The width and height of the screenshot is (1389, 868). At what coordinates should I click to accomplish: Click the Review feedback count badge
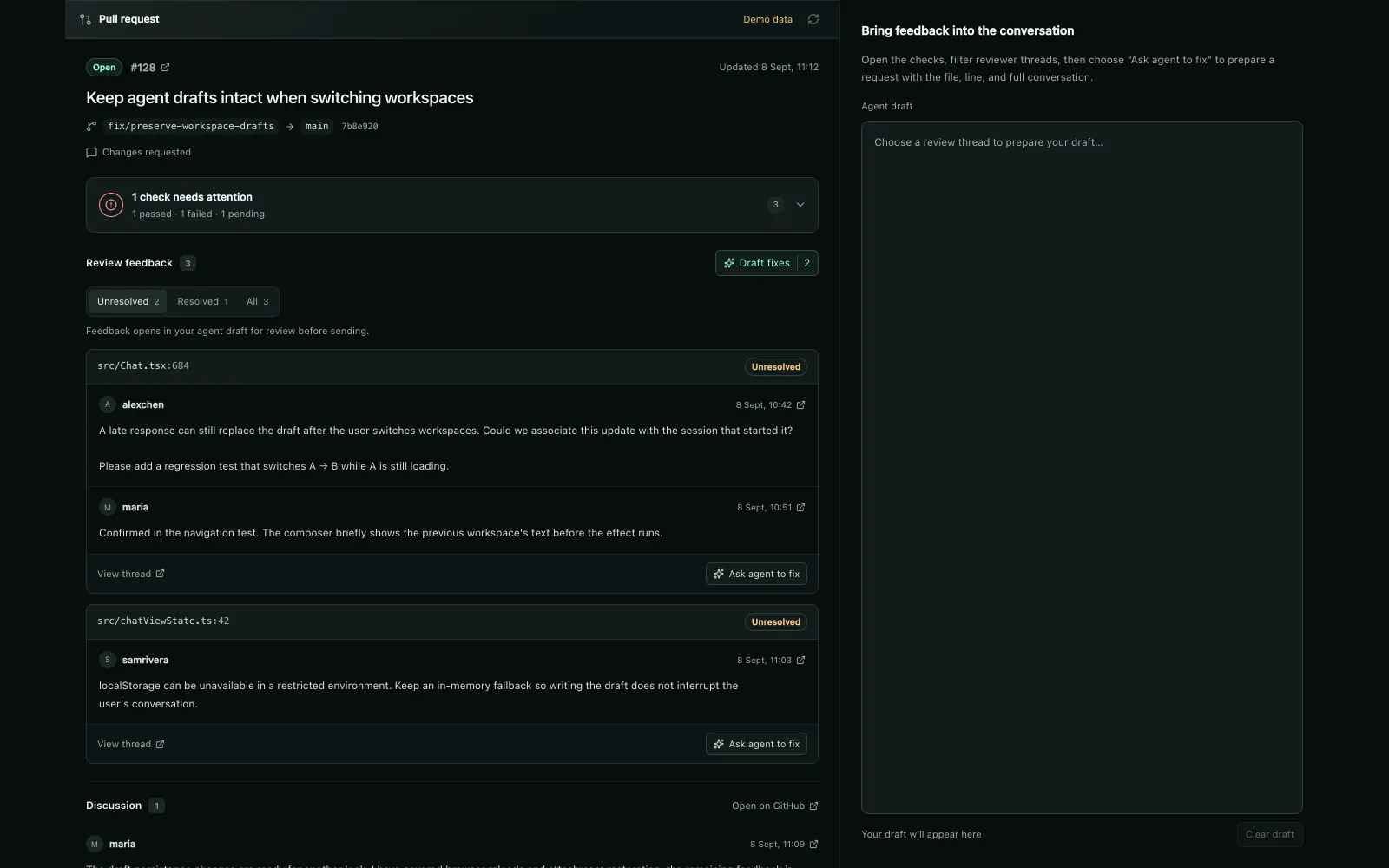[188, 263]
